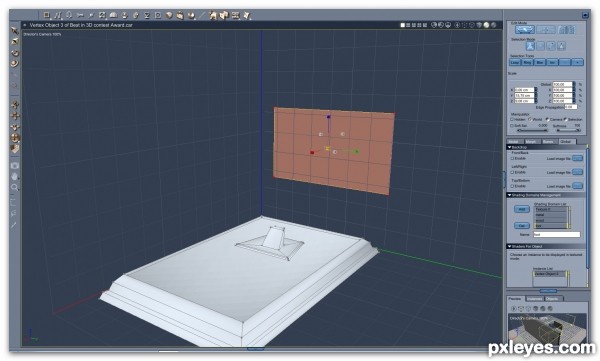Open the document title dropdown arrow
This screenshot has height=361, width=600.
25,25
